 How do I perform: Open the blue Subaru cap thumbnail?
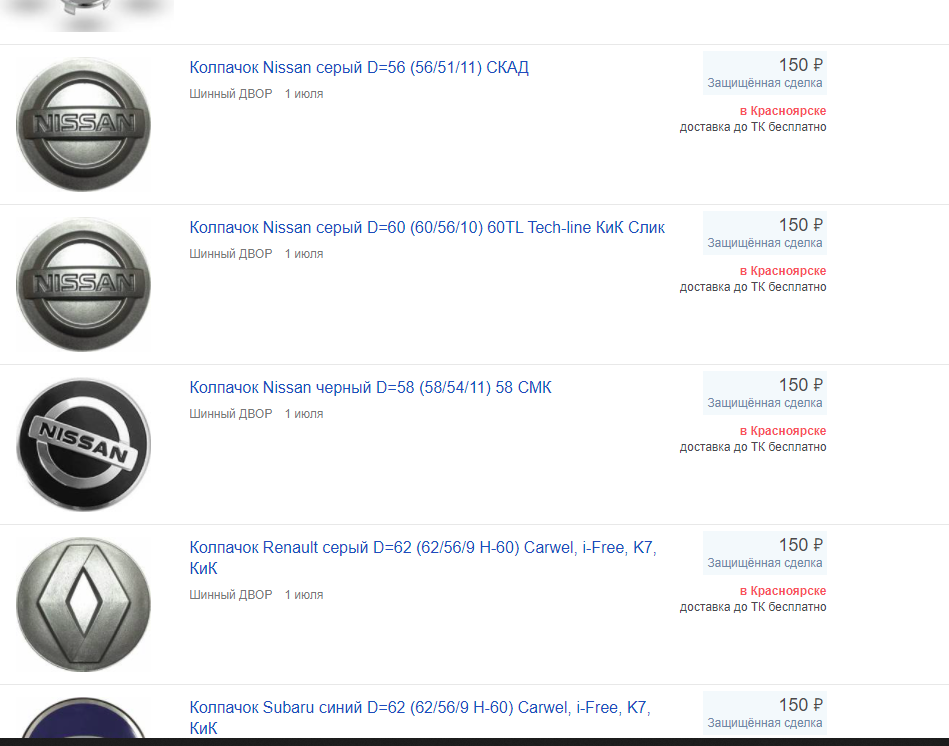pyautogui.click(x=84, y=718)
